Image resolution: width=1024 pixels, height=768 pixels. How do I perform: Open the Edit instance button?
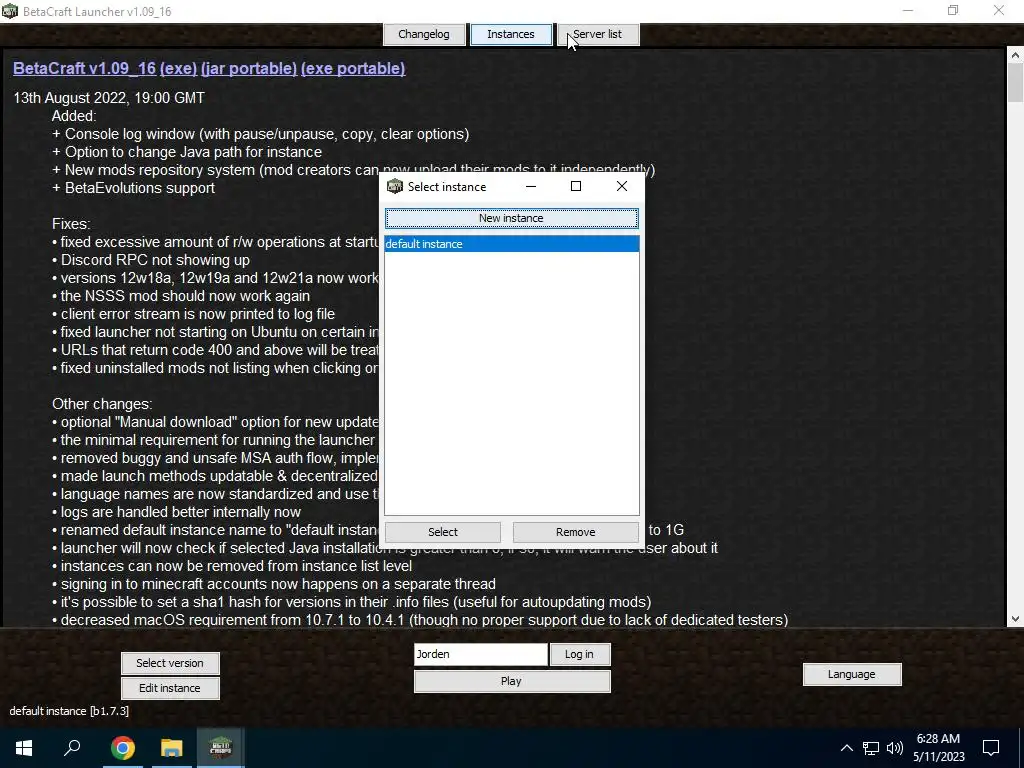coord(170,688)
